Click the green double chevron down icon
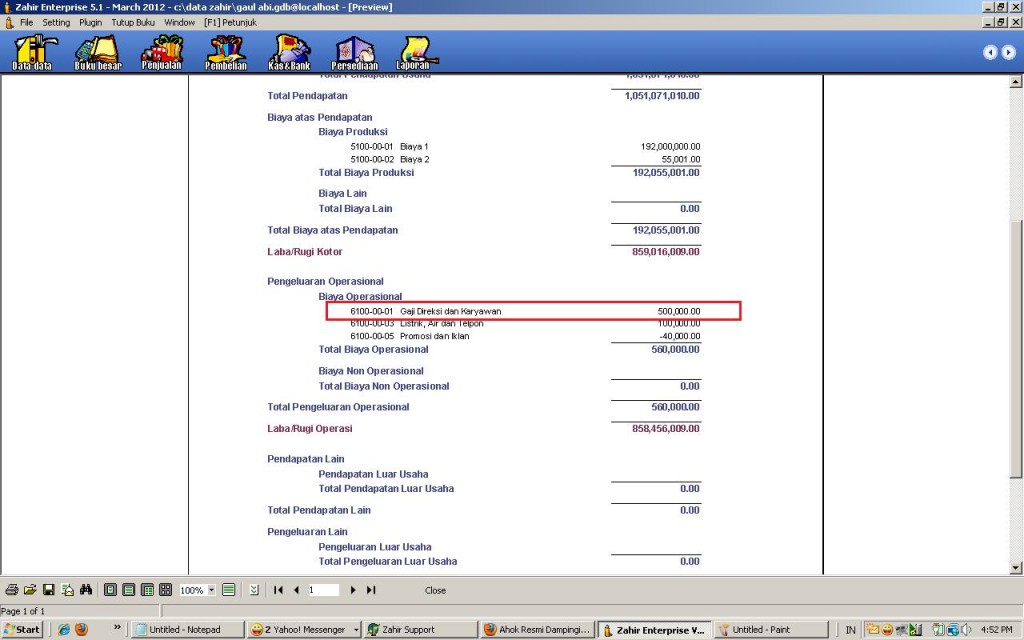Viewport: 1024px width, 640px height. 254,590
